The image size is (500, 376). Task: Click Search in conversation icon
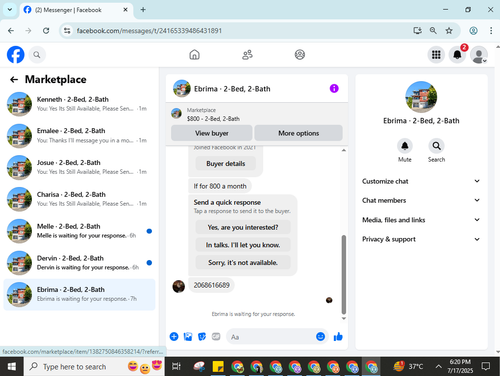tap(436, 146)
